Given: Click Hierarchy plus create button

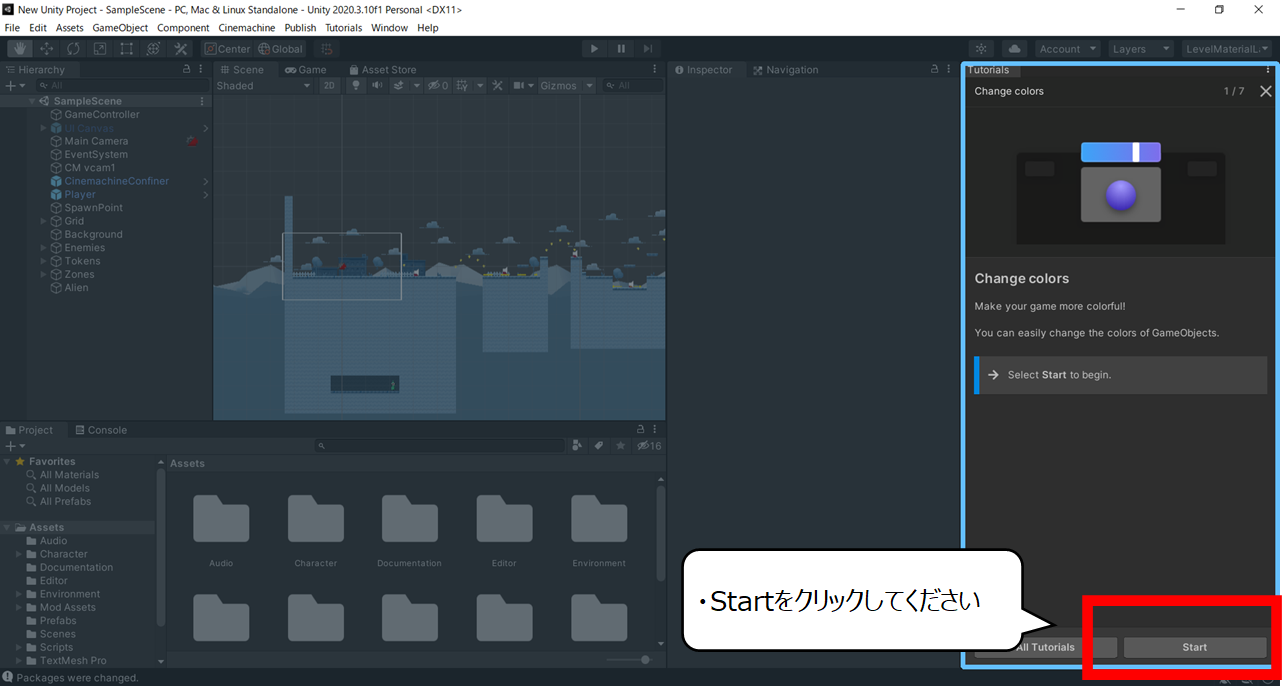Looking at the screenshot, I should point(13,86).
